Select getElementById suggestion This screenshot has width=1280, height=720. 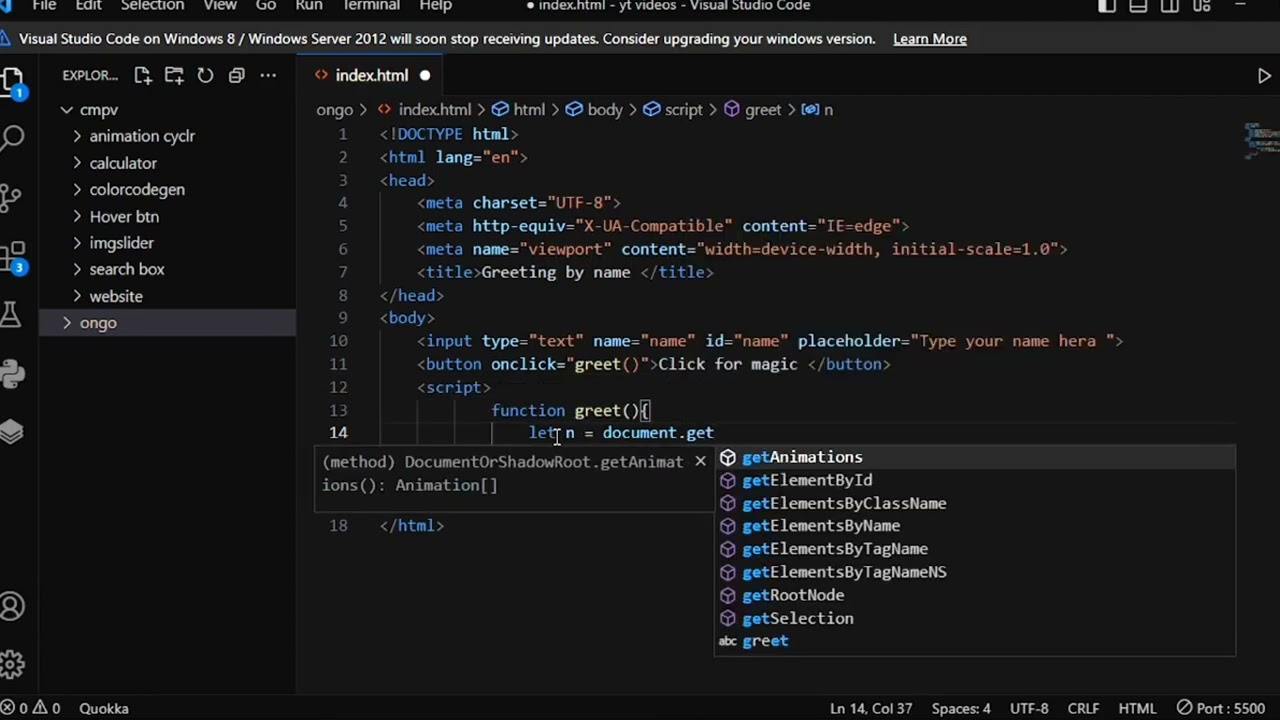[975, 480]
